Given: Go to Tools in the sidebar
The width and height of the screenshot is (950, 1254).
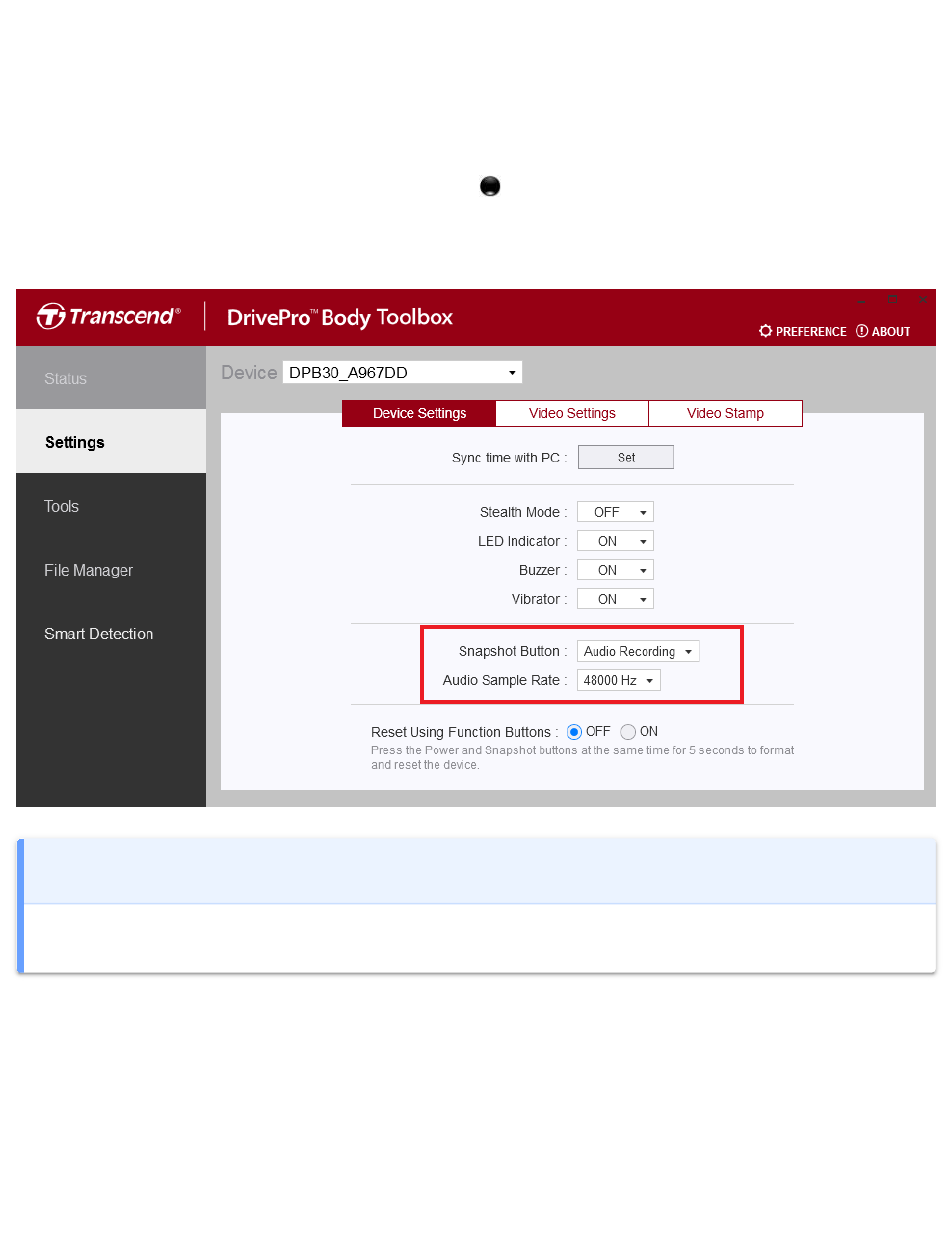Looking at the screenshot, I should pyautogui.click(x=111, y=506).
